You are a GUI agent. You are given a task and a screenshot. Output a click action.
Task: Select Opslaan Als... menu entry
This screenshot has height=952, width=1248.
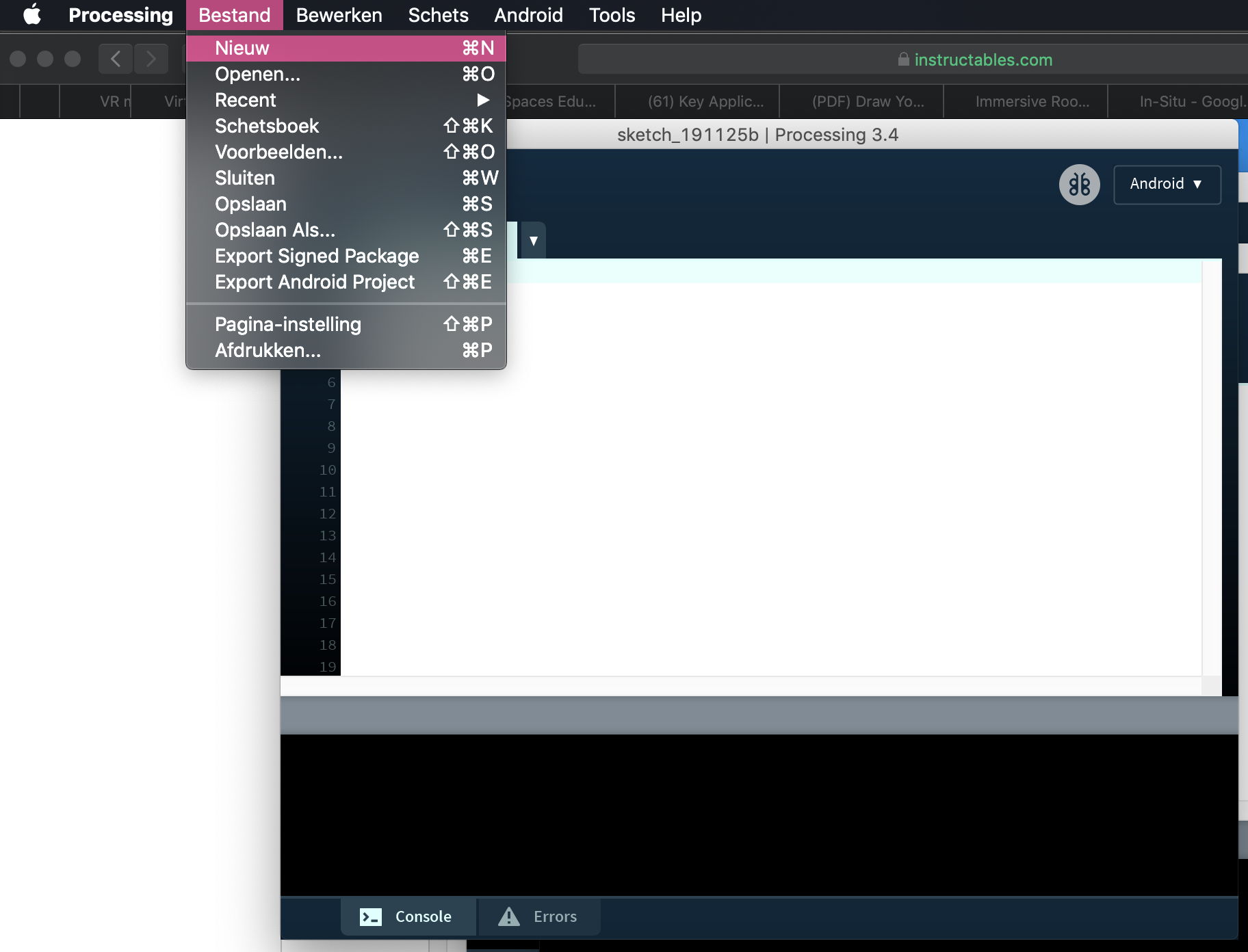(x=346, y=230)
